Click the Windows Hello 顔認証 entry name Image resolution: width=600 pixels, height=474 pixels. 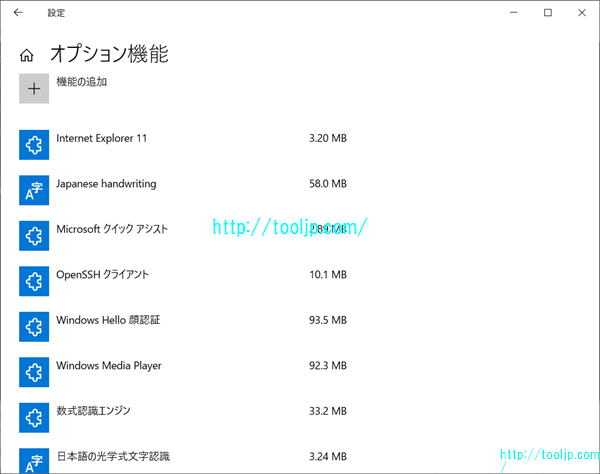108,320
